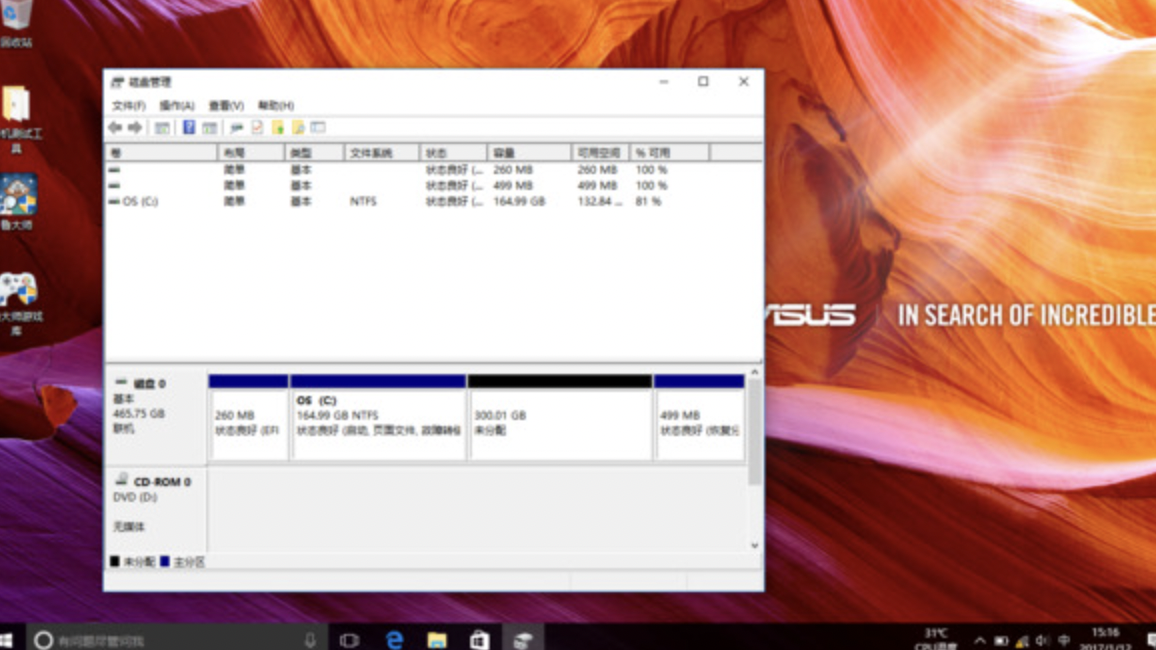Open the Store app from the taskbar
This screenshot has width=1156, height=650.
point(480,640)
